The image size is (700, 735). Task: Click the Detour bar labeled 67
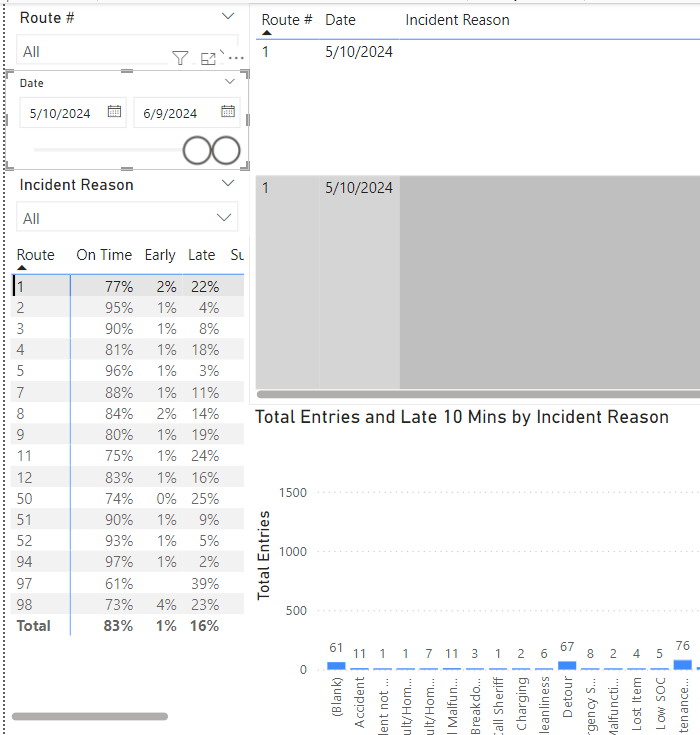[x=567, y=665]
